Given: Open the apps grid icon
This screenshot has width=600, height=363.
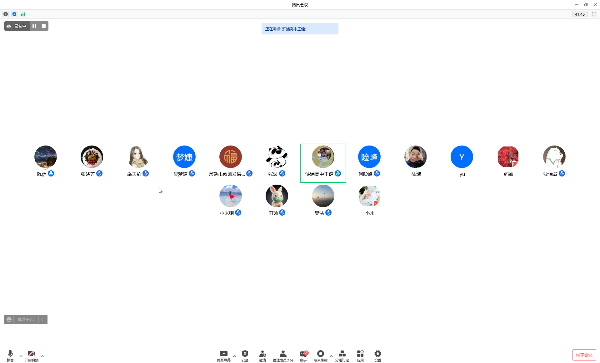Looking at the screenshot, I should tap(360, 355).
